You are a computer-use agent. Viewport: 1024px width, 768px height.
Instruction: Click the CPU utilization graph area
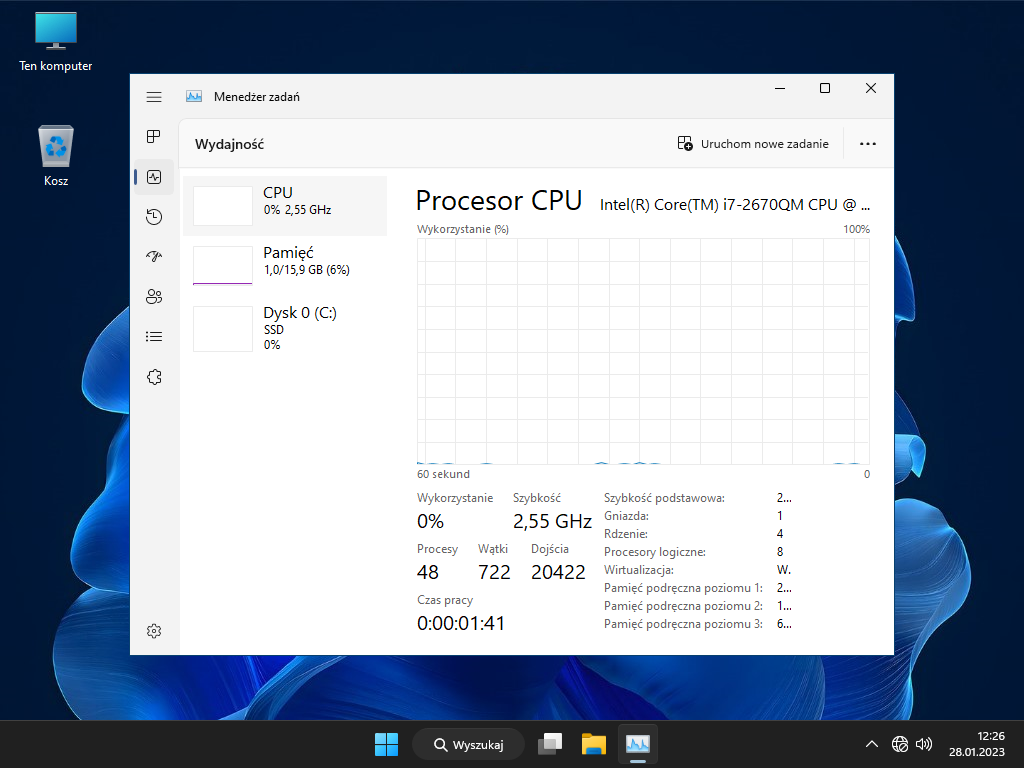pyautogui.click(x=643, y=351)
